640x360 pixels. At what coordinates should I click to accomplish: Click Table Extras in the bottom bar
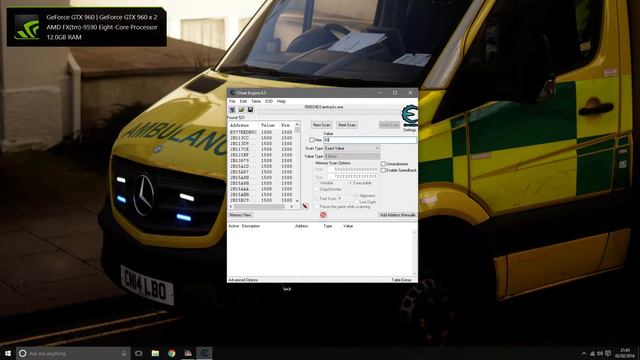pos(402,280)
